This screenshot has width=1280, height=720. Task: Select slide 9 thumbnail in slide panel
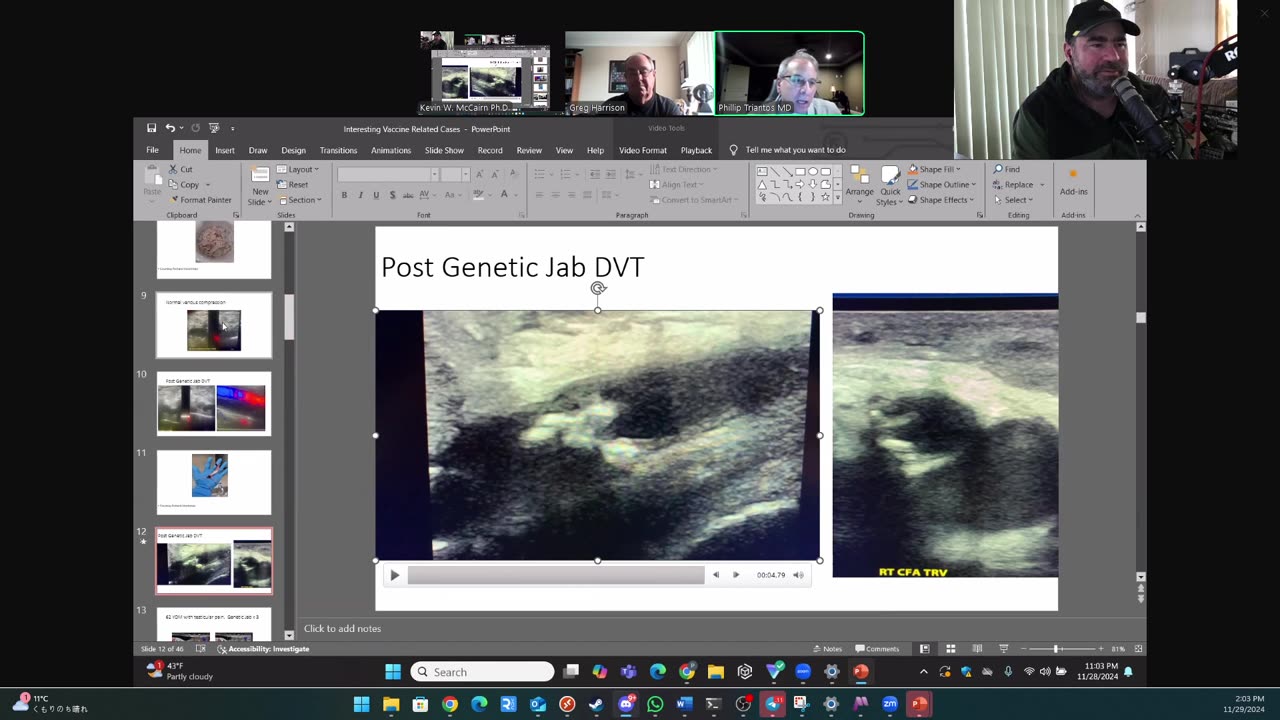[x=214, y=325]
